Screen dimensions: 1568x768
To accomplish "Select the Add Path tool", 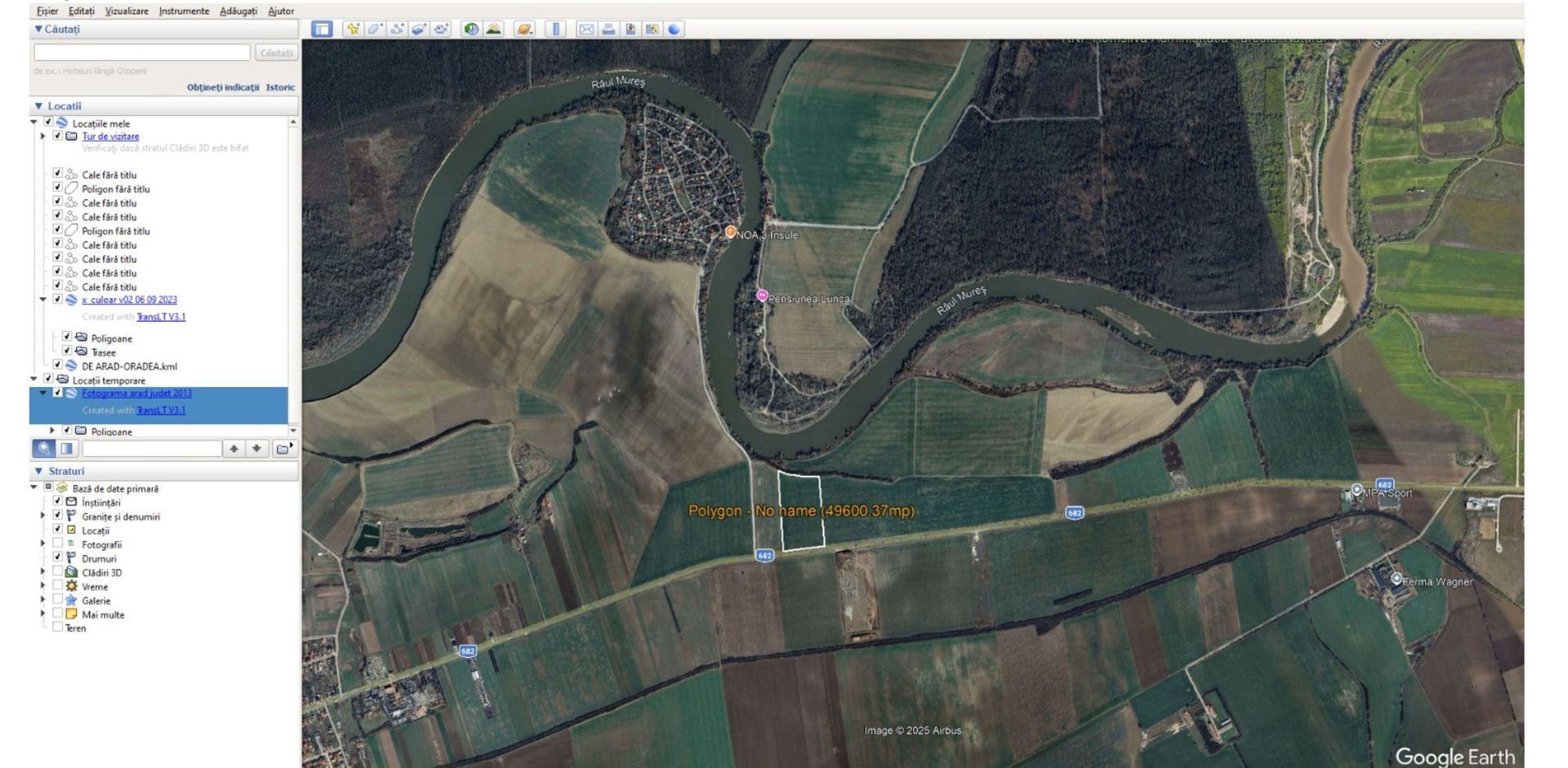I will pos(397,29).
